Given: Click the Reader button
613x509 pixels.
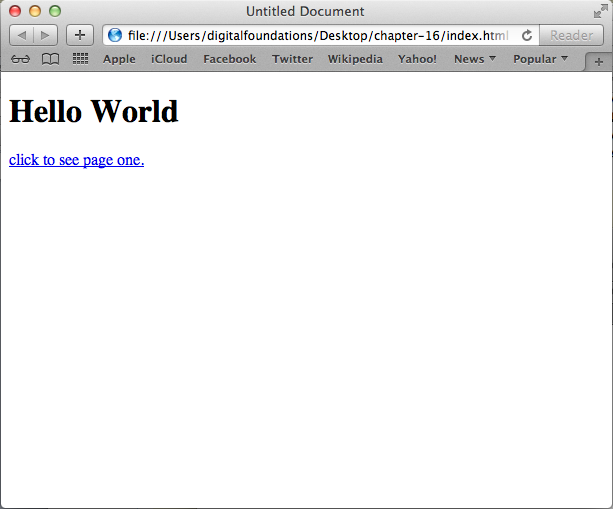Looking at the screenshot, I should tap(571, 35).
